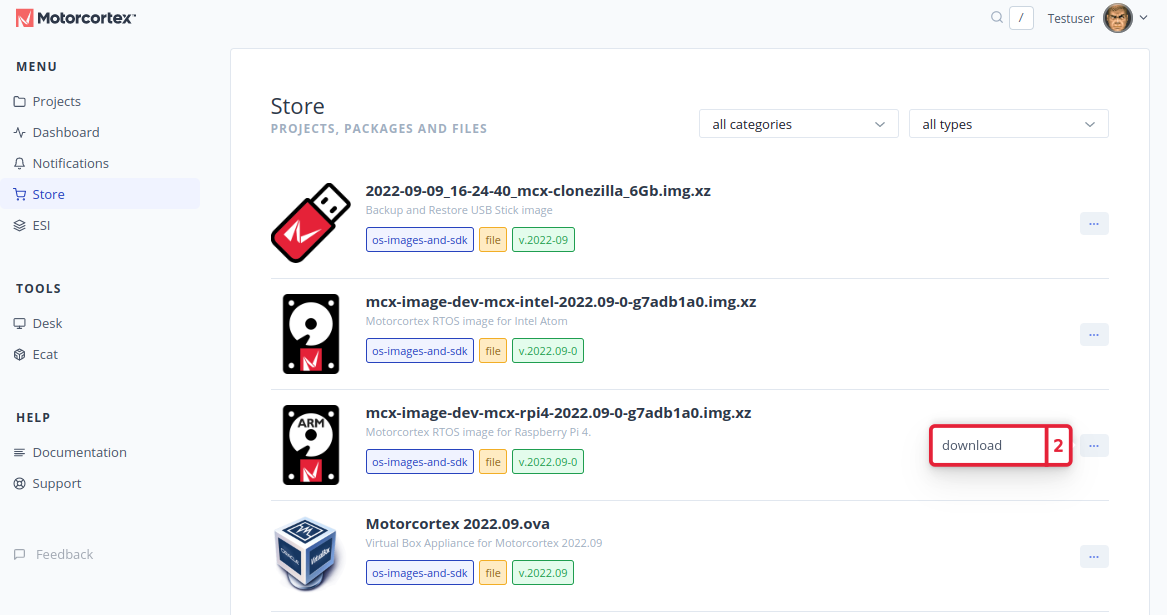The height and width of the screenshot is (615, 1167).
Task: Click the ESI layers icon
Action: click(20, 226)
